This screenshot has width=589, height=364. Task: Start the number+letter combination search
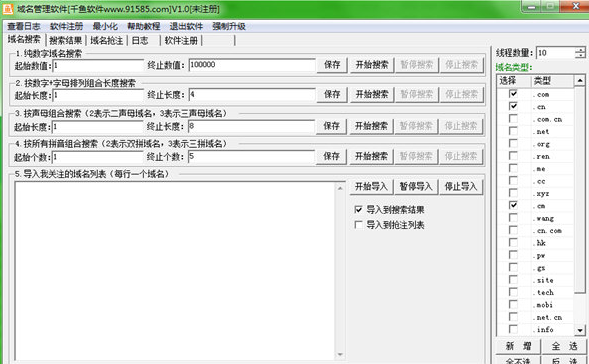[372, 94]
